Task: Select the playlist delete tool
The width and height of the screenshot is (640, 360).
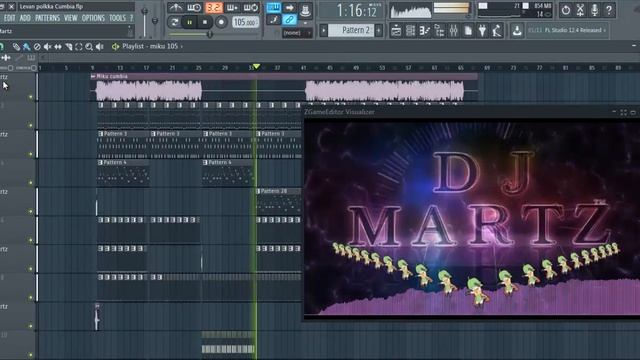Action: coord(37,47)
